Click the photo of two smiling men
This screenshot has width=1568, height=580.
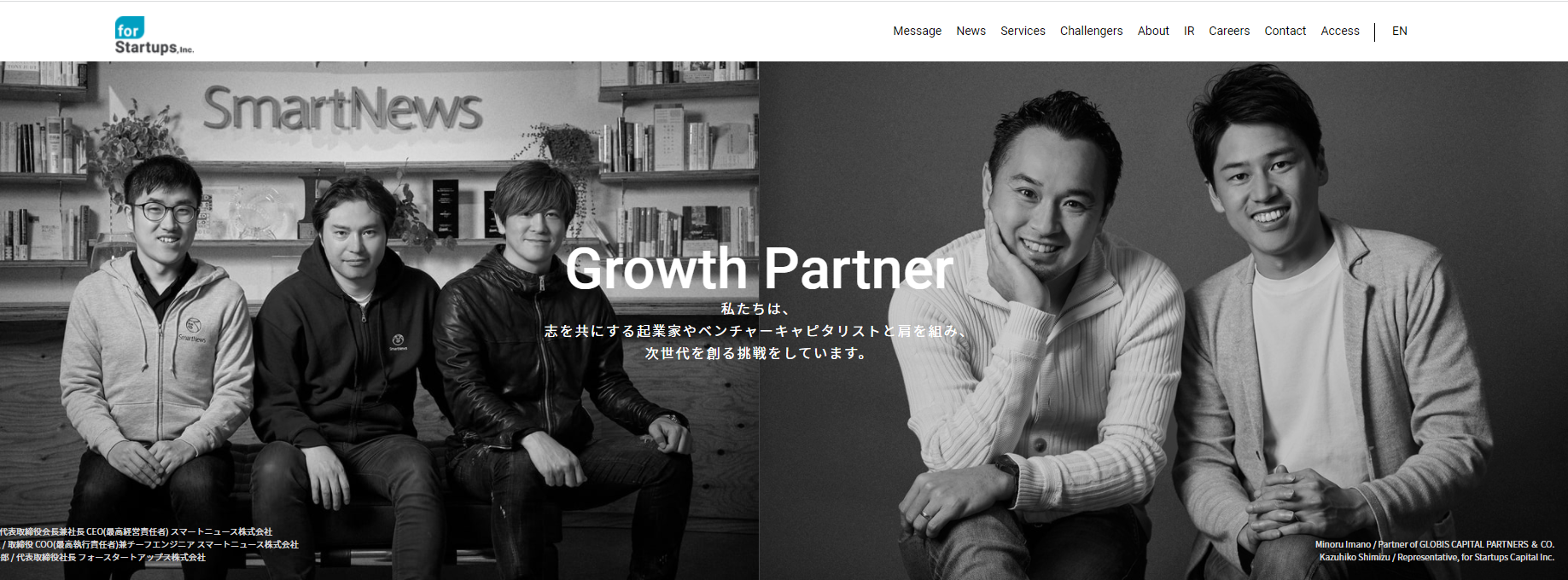pyautogui.click(x=1163, y=321)
